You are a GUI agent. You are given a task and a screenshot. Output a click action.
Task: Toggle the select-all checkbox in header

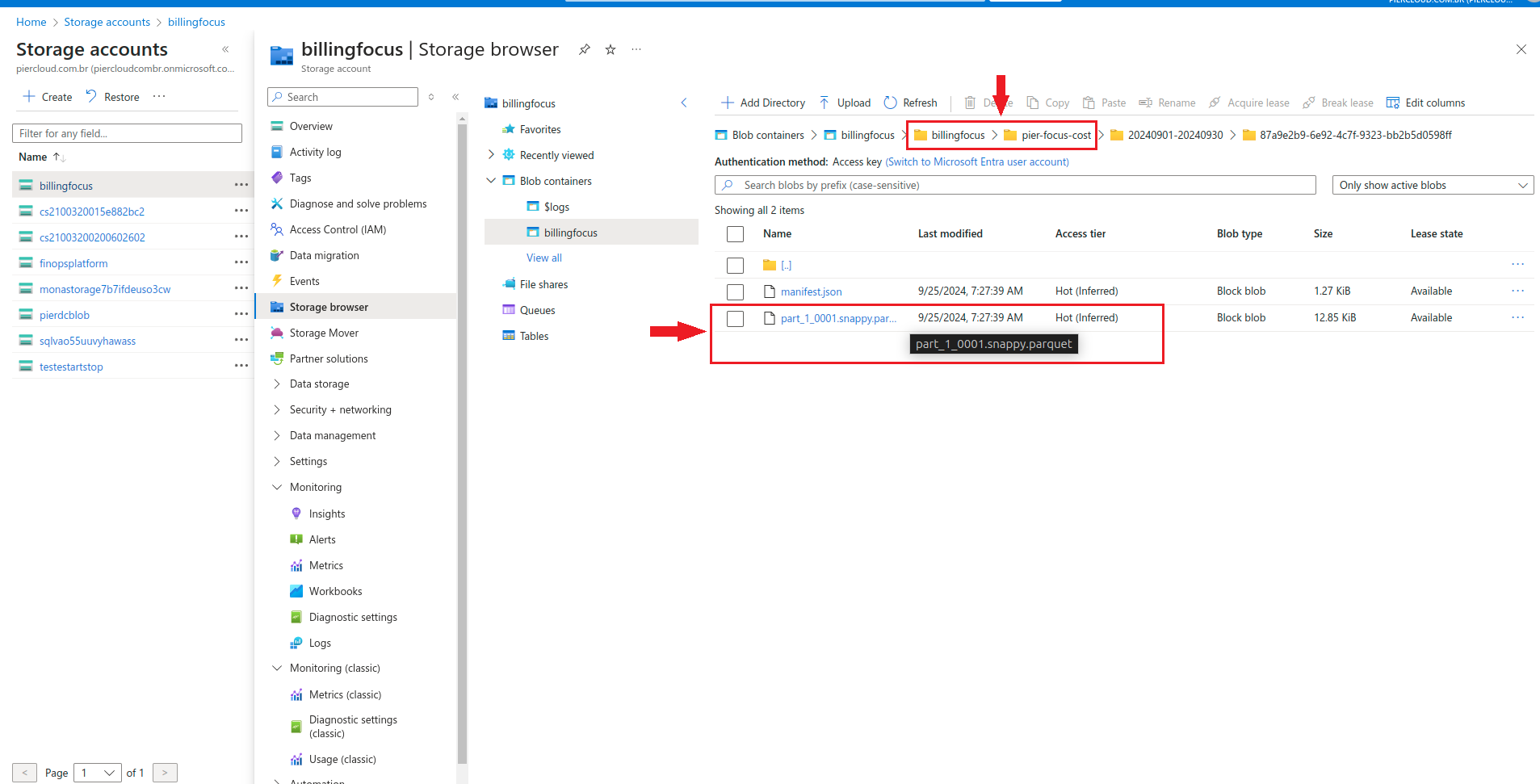(x=735, y=234)
